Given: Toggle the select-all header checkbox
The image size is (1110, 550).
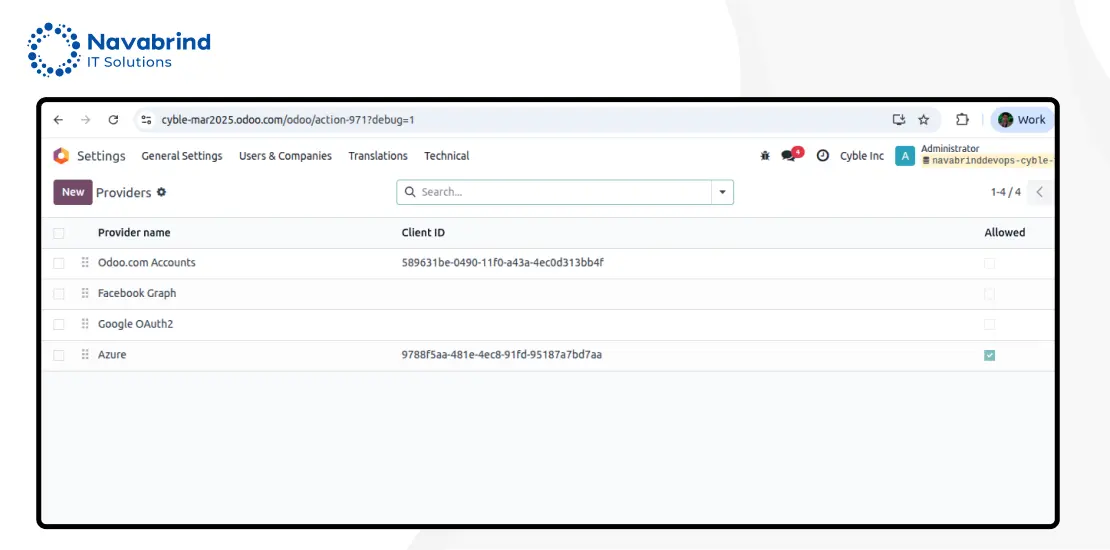Looking at the screenshot, I should coord(58,233).
